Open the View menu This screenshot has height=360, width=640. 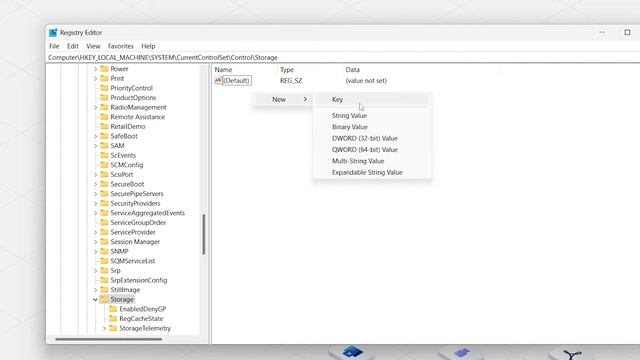click(93, 46)
